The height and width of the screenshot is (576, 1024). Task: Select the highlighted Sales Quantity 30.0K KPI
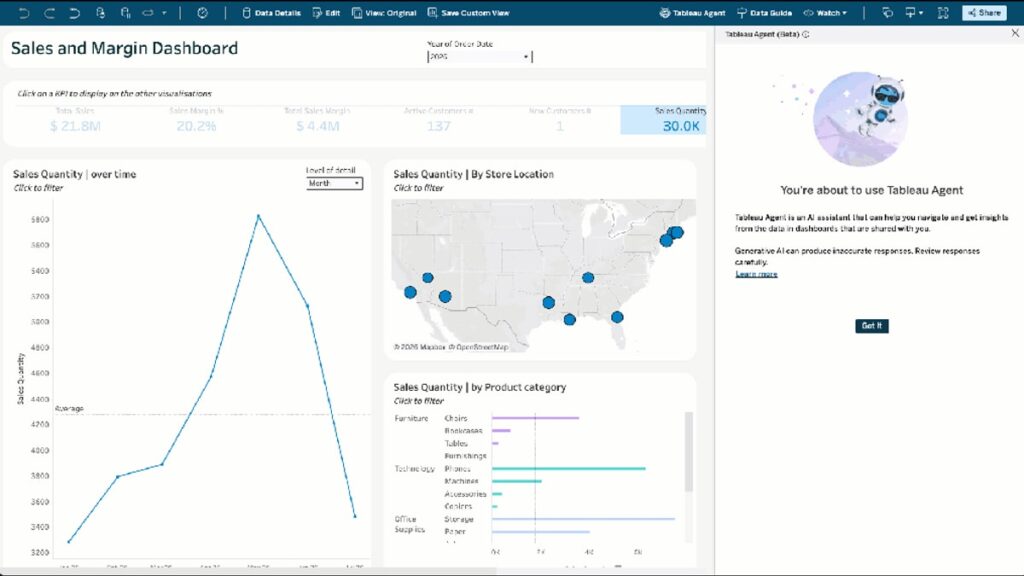pos(664,120)
